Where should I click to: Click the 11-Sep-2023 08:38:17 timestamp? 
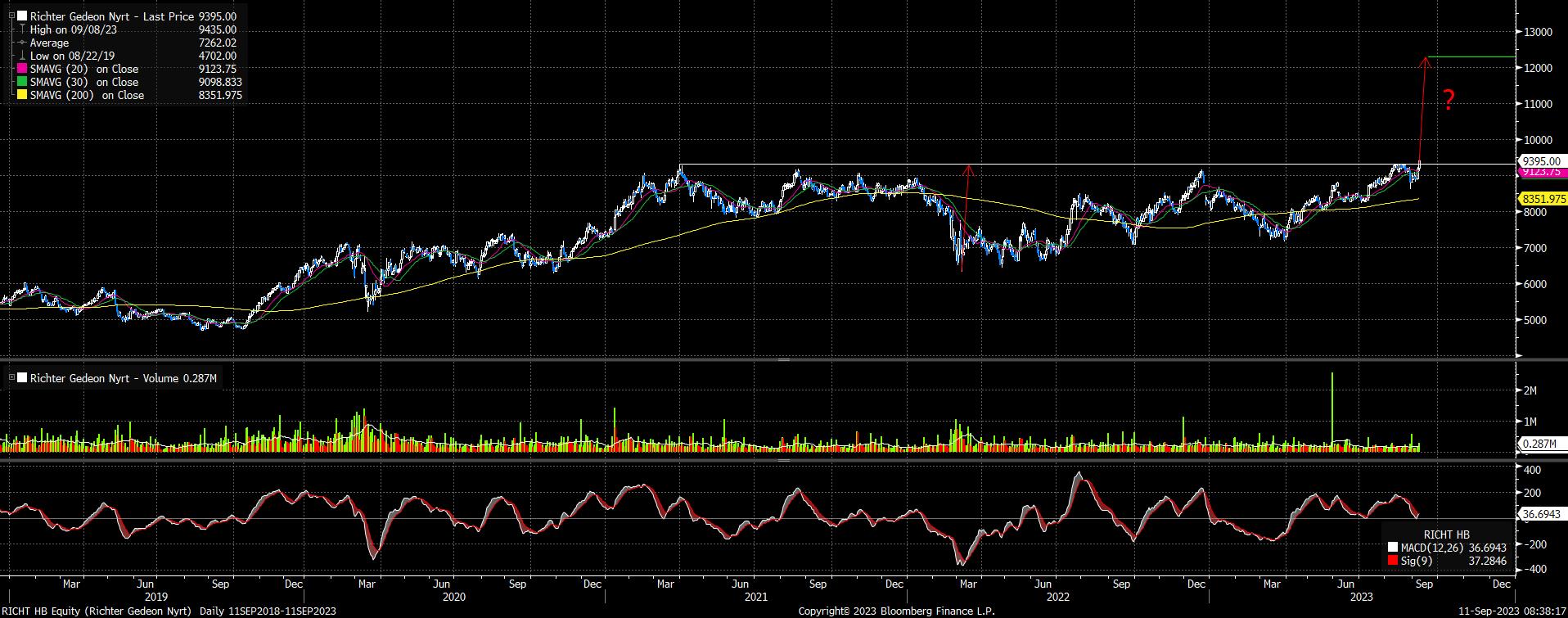[x=1512, y=611]
